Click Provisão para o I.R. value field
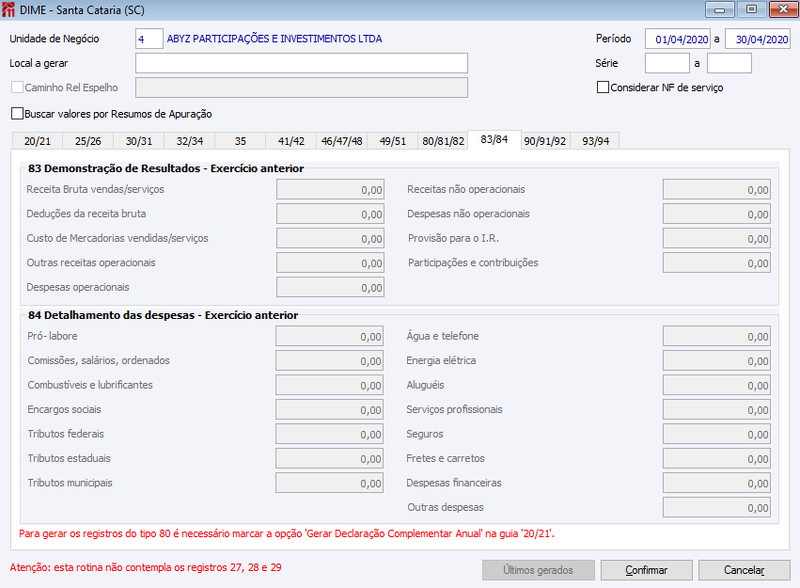 coord(717,238)
